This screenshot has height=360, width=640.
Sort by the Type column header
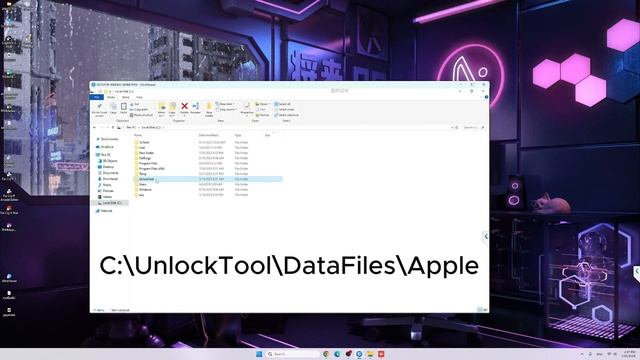pyautogui.click(x=238, y=135)
